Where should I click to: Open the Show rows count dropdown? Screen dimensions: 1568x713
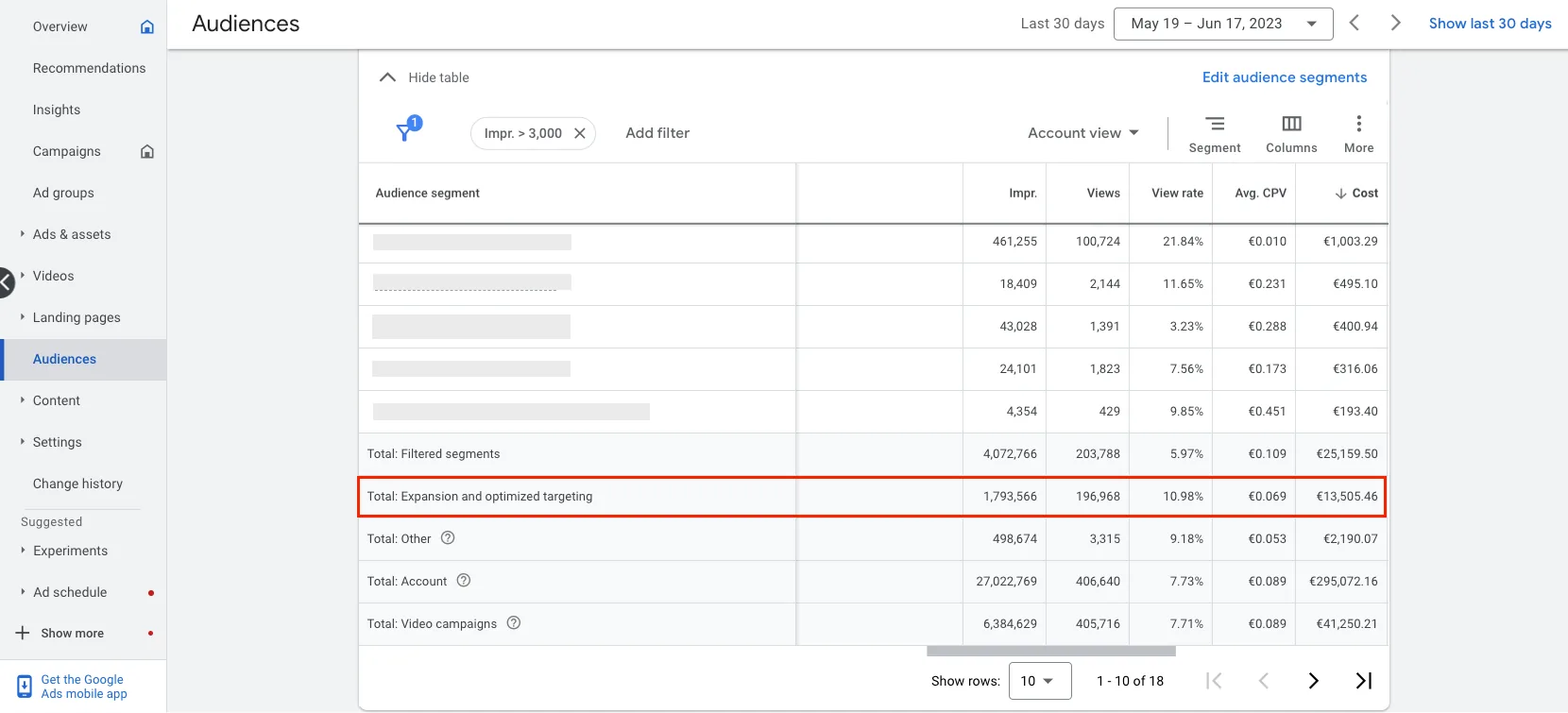pos(1040,681)
